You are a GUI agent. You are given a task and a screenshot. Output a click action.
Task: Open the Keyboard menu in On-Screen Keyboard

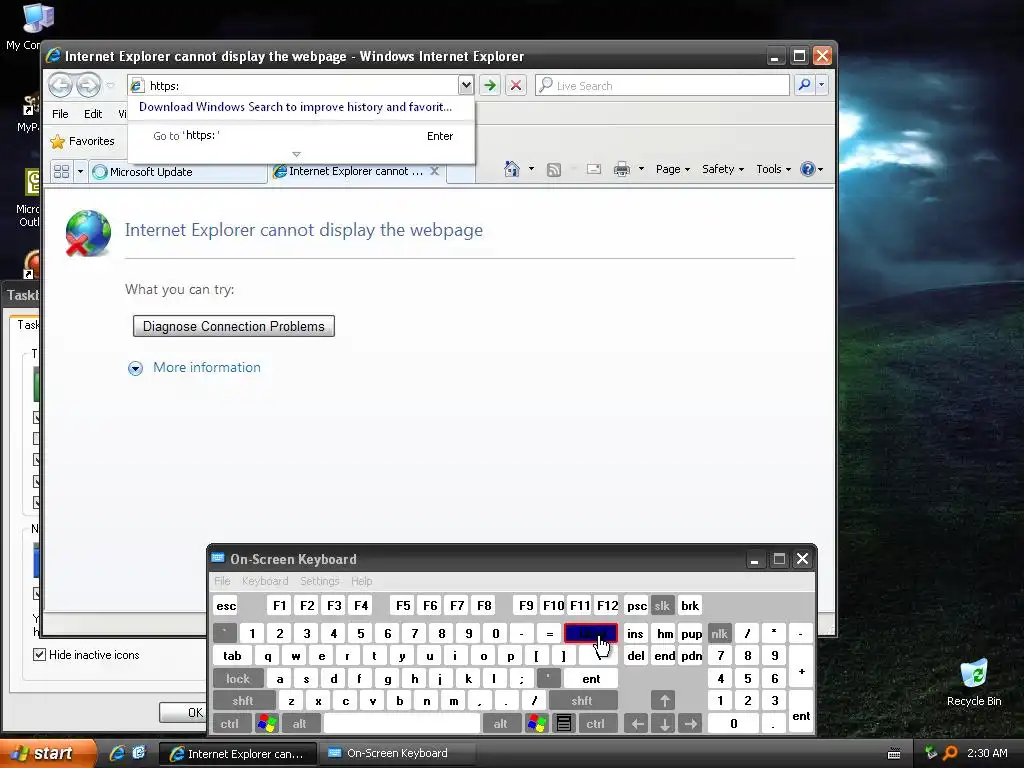coord(264,581)
